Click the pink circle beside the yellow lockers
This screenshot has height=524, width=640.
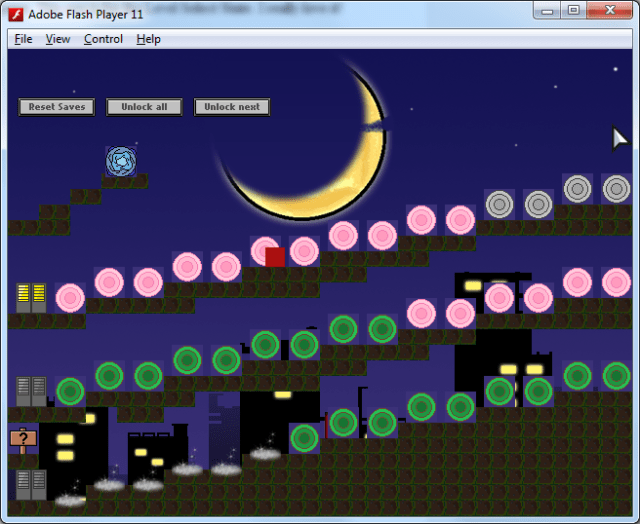[70, 297]
